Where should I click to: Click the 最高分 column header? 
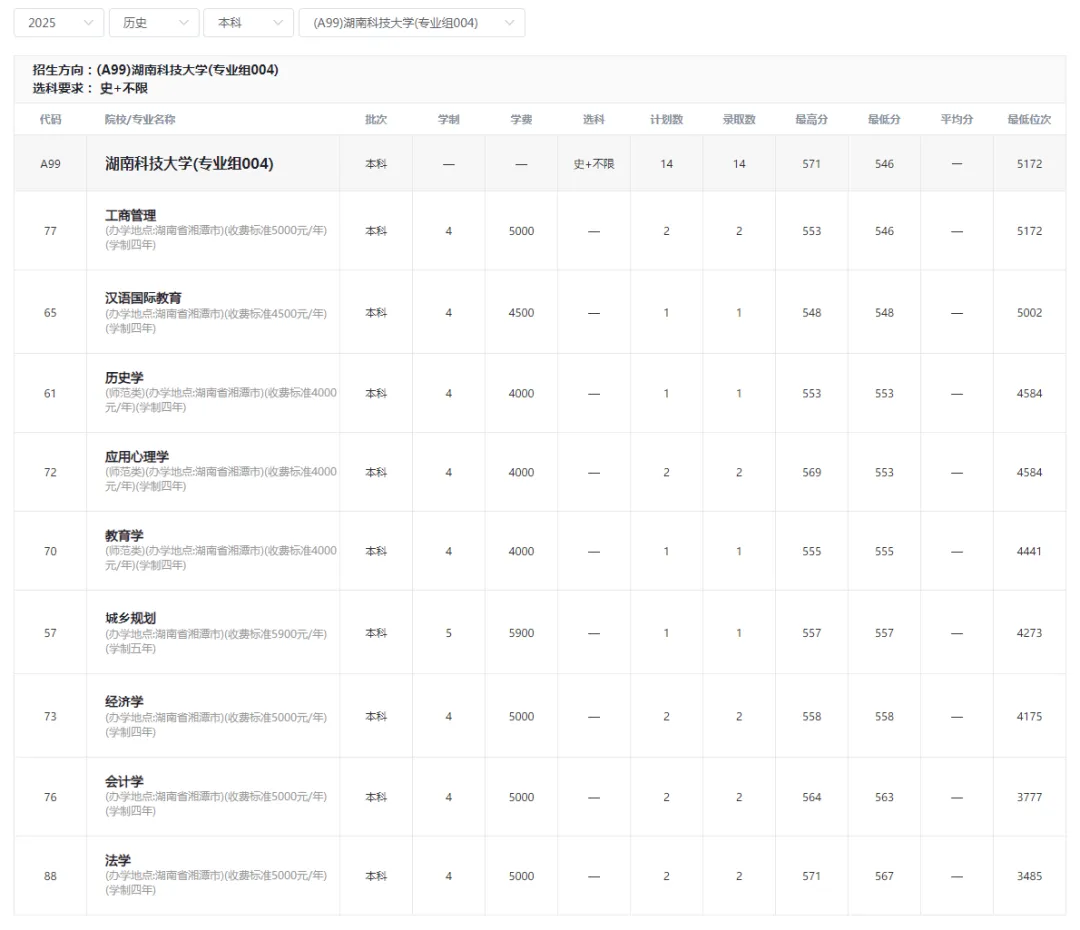point(811,119)
